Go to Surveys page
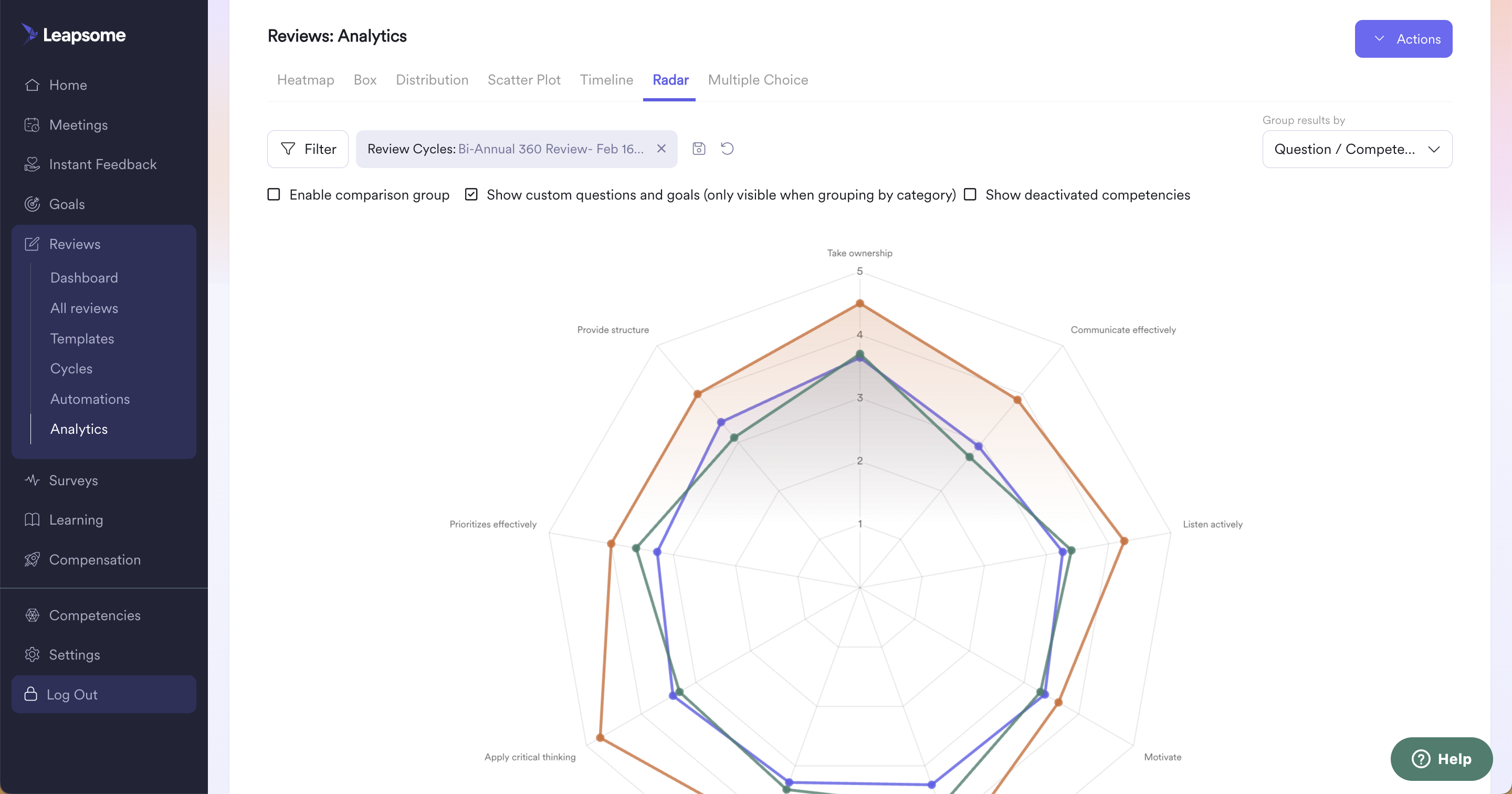Screen dimensions: 1512x794 73,480
